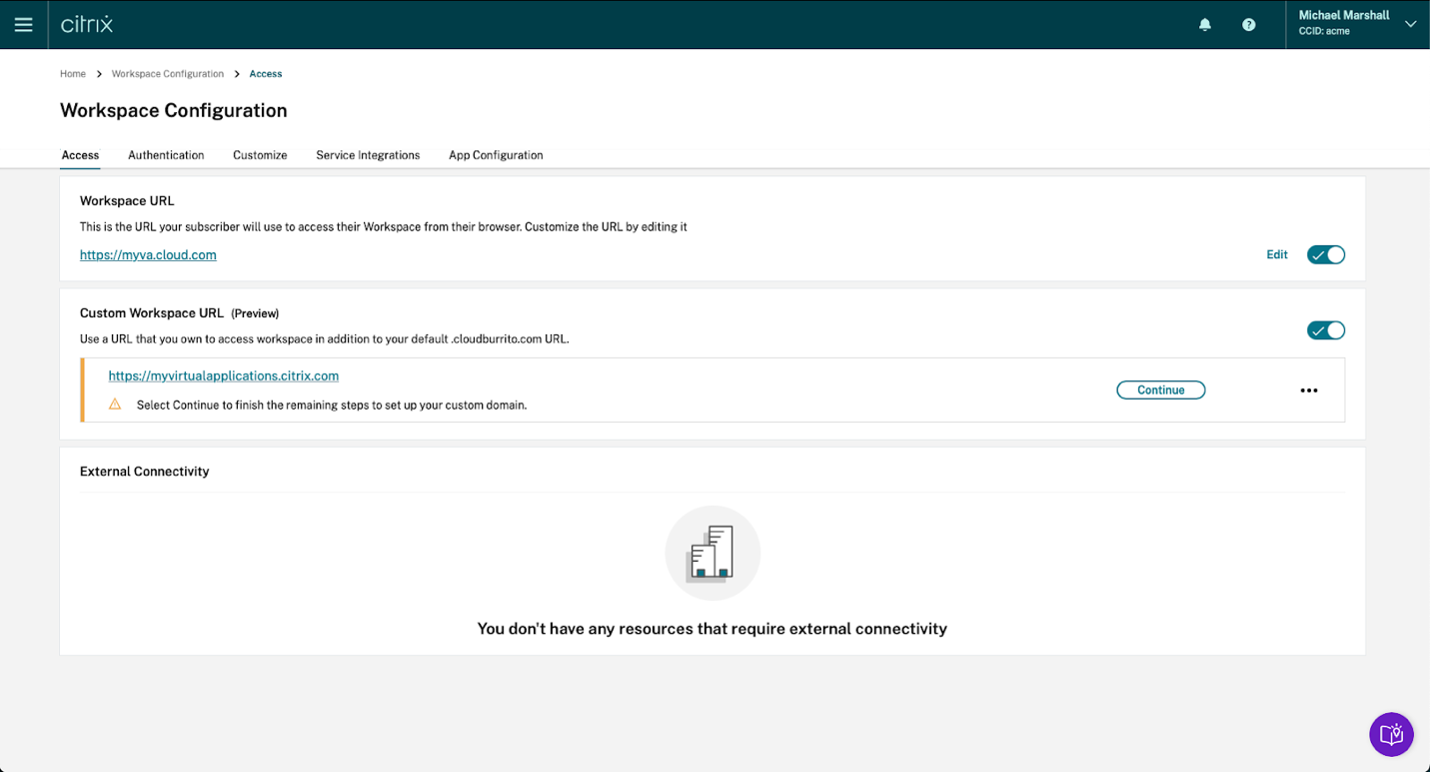
Task: Select the App Configuration tab
Action: pos(496,155)
